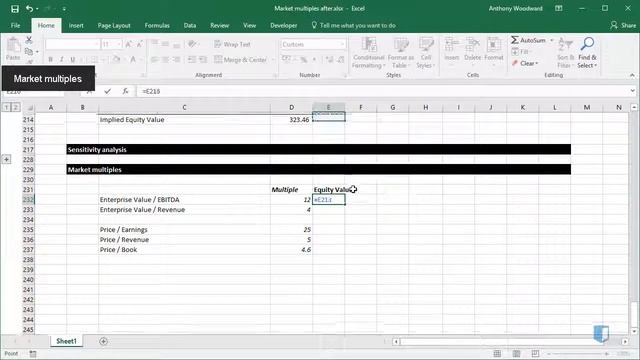Cut selection with the scissors icon
Viewport: 640px width, 360px height.
[29, 40]
